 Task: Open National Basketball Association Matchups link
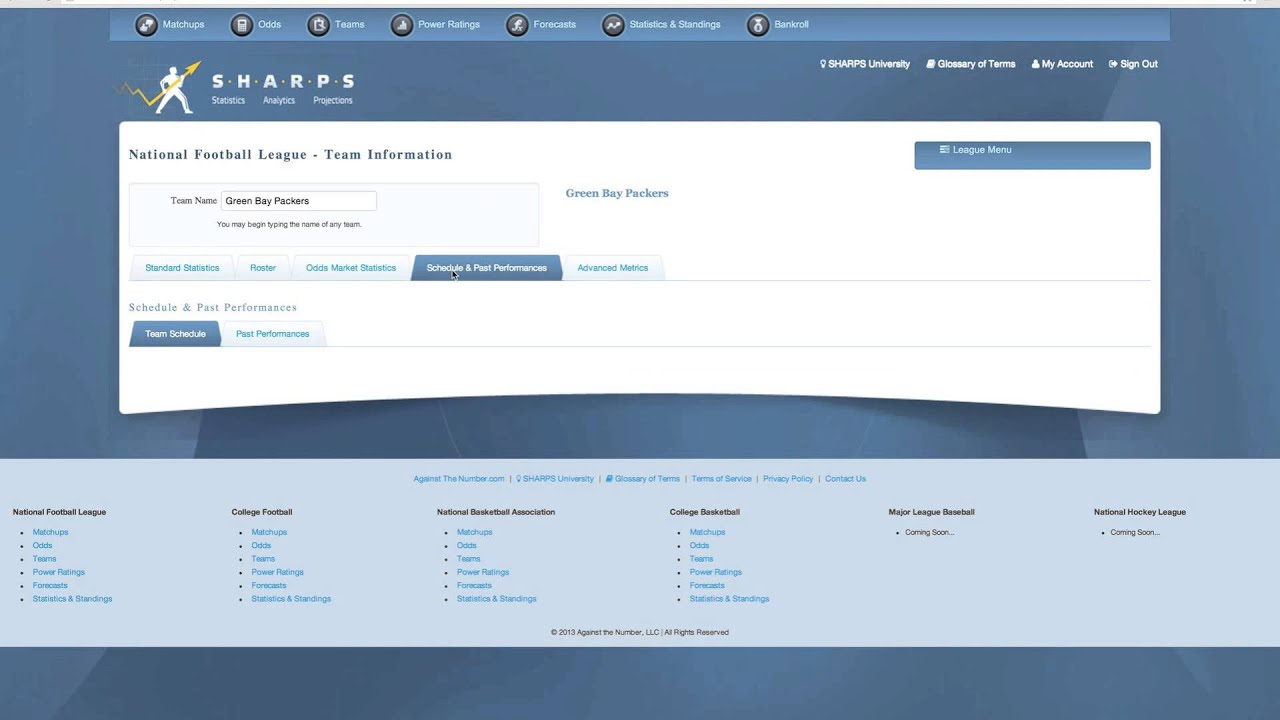[x=474, y=532]
